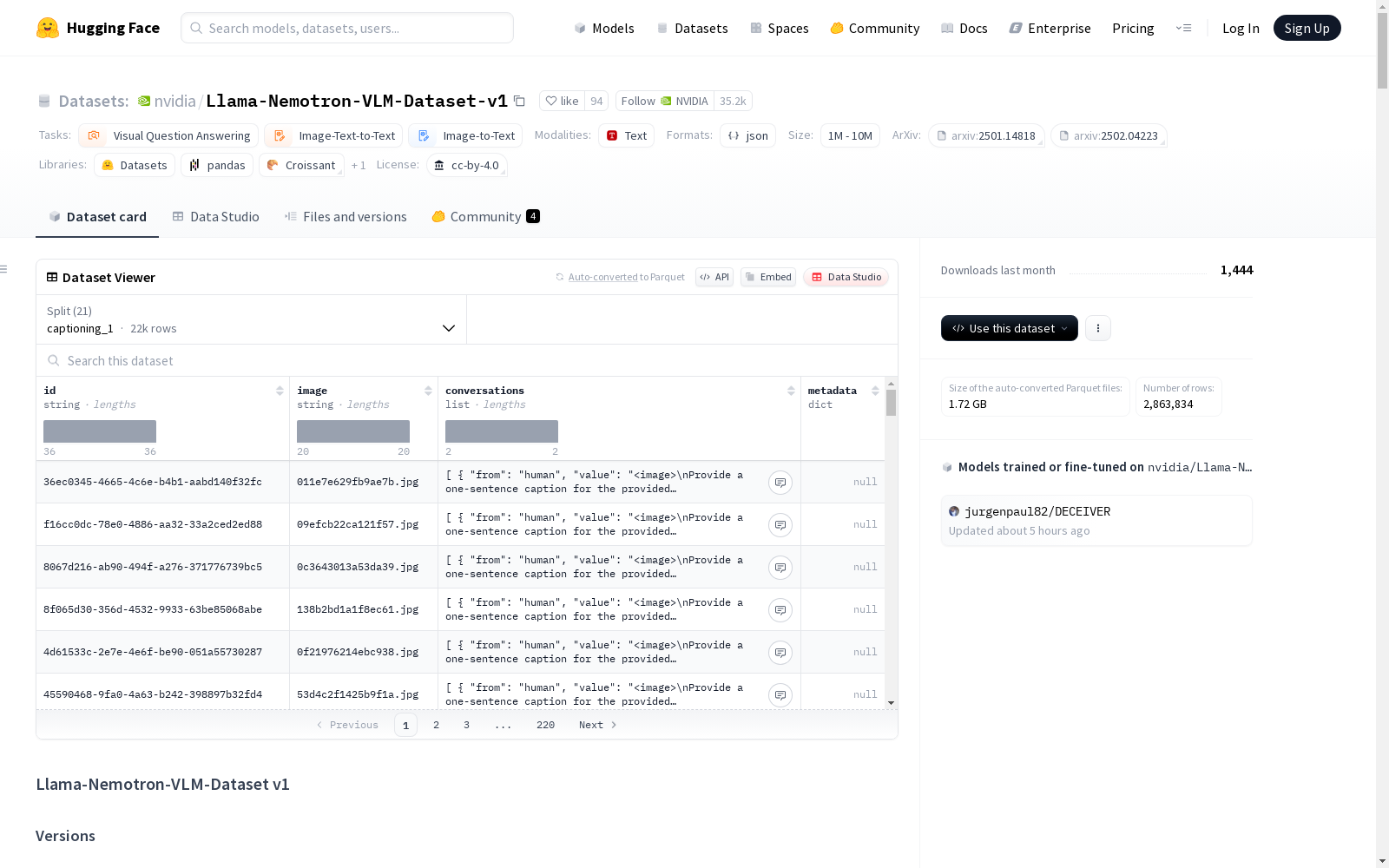1389x868 pixels.
Task: Open conversation preview for row 0c3643013a53da39.jpg
Action: tap(780, 568)
